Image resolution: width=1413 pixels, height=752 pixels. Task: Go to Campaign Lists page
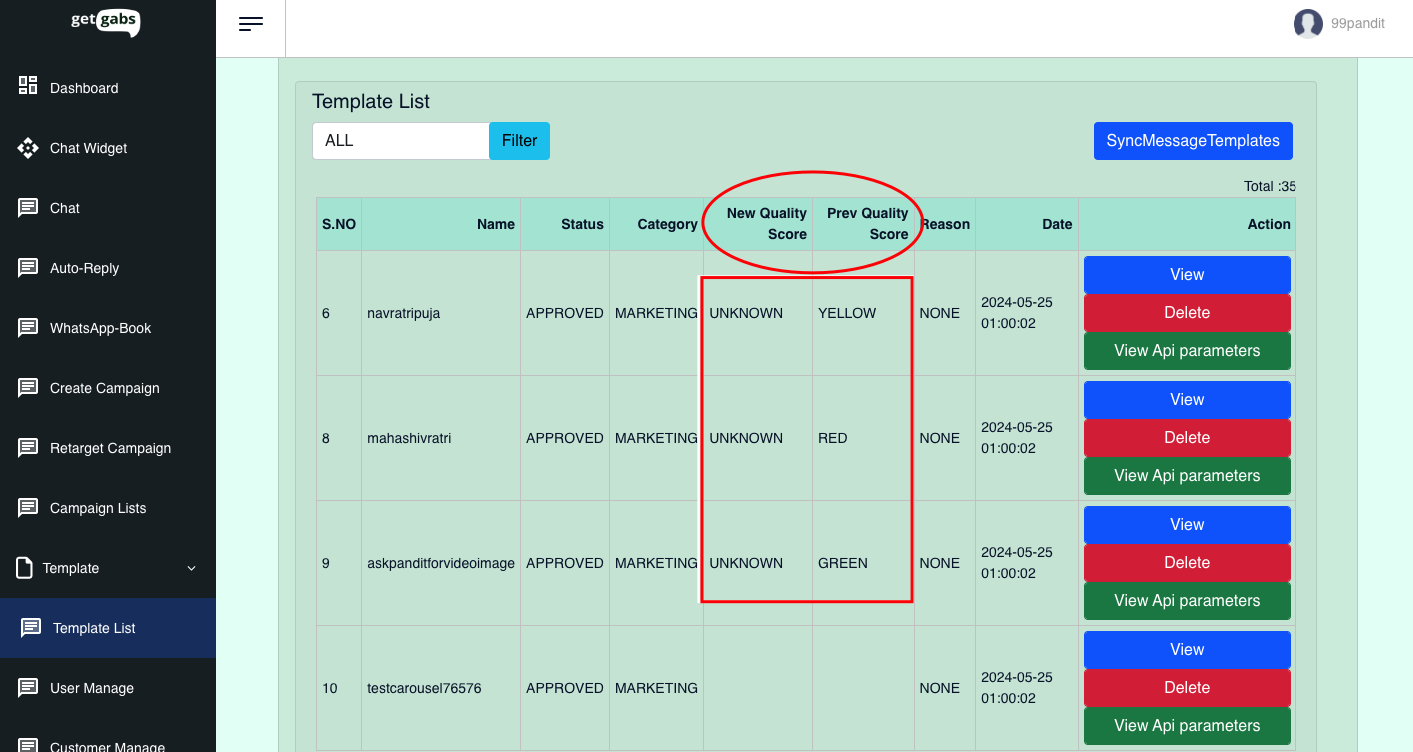98,508
